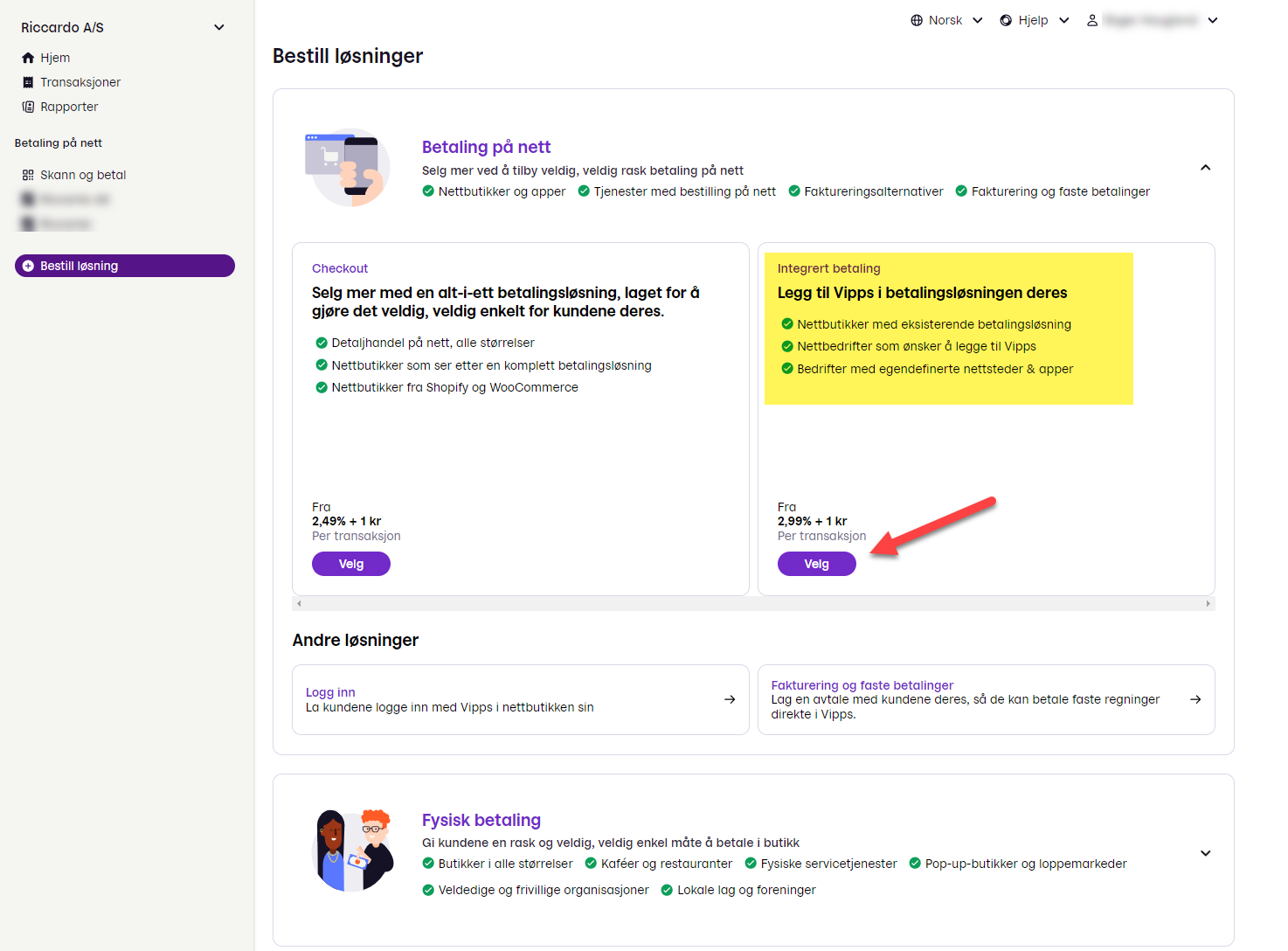Click the Betaling på nett heading
1288x951 pixels.
coord(486,147)
